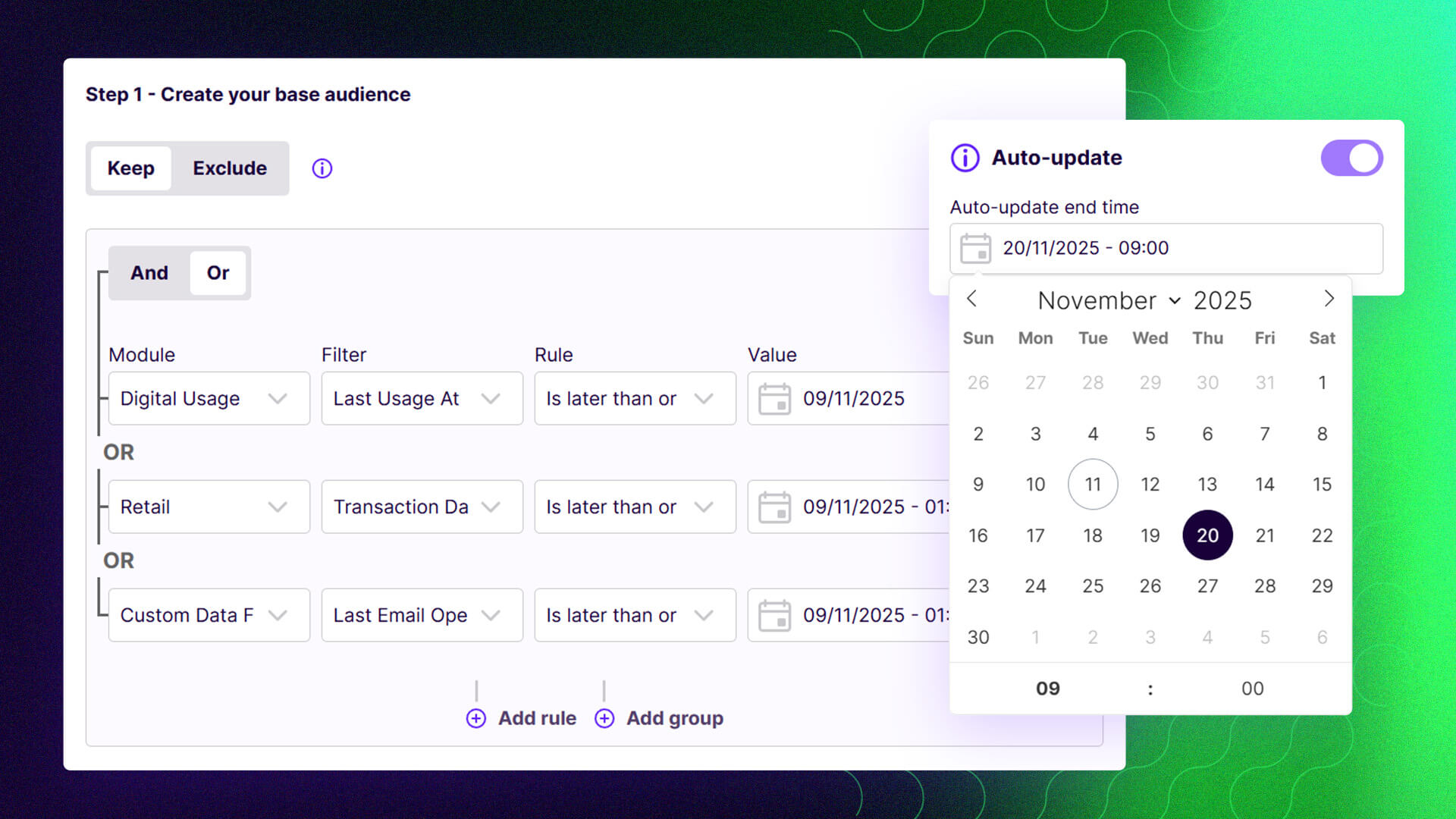Disable the Auto-update toggle switch
Screen dimensions: 1456x819
click(1351, 158)
